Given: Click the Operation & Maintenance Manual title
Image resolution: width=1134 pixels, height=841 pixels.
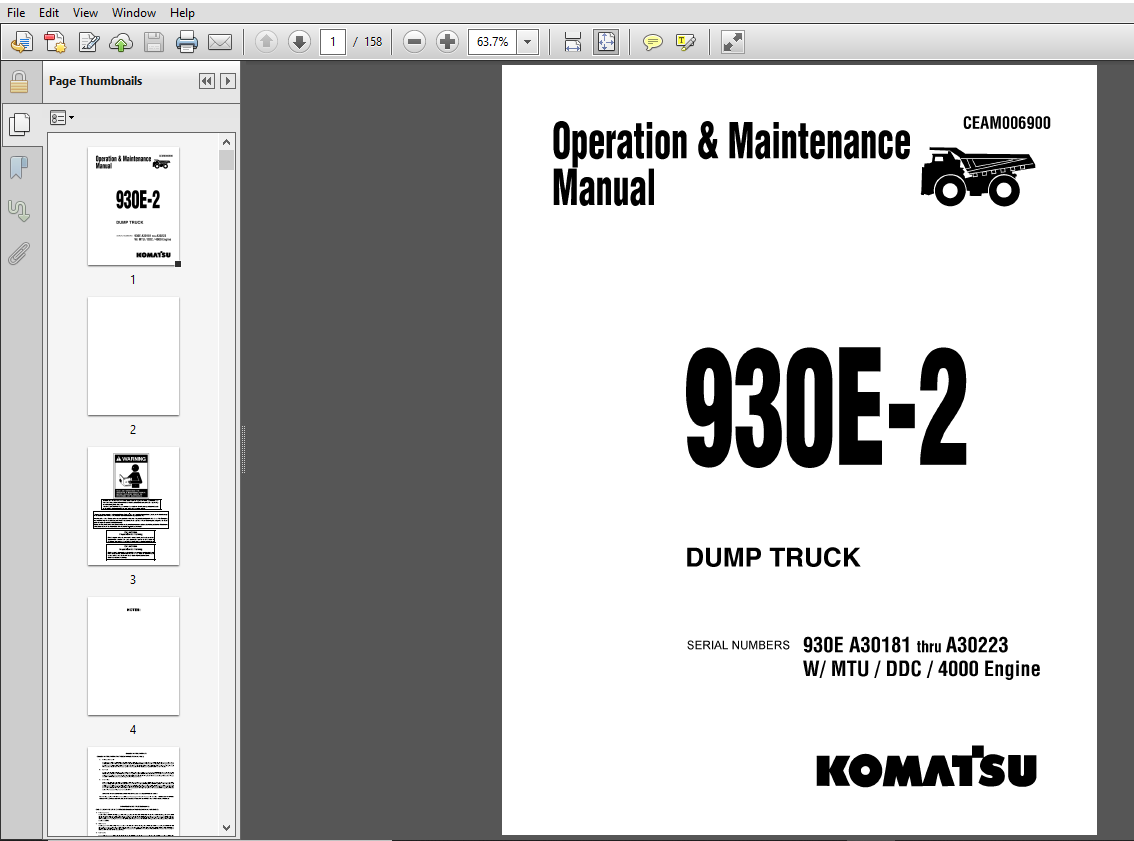Looking at the screenshot, I should pyautogui.click(x=730, y=164).
